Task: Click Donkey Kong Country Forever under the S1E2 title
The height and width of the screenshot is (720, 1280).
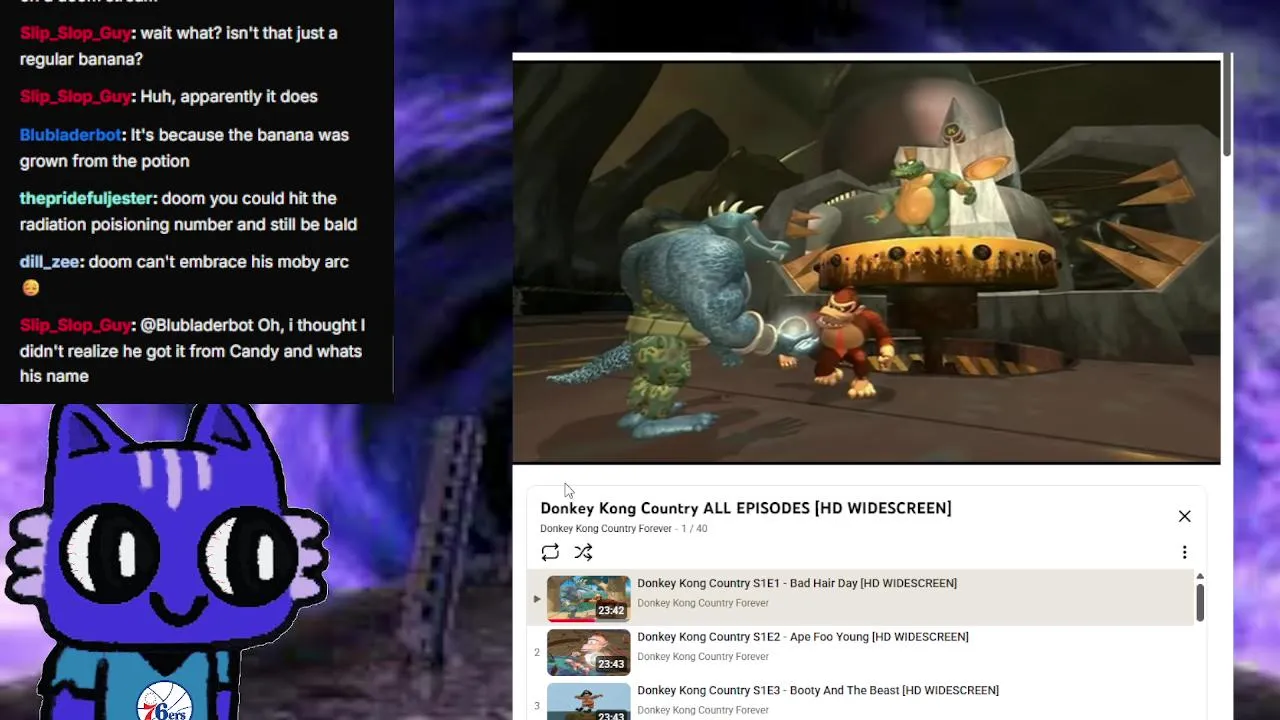Action: [703, 657]
